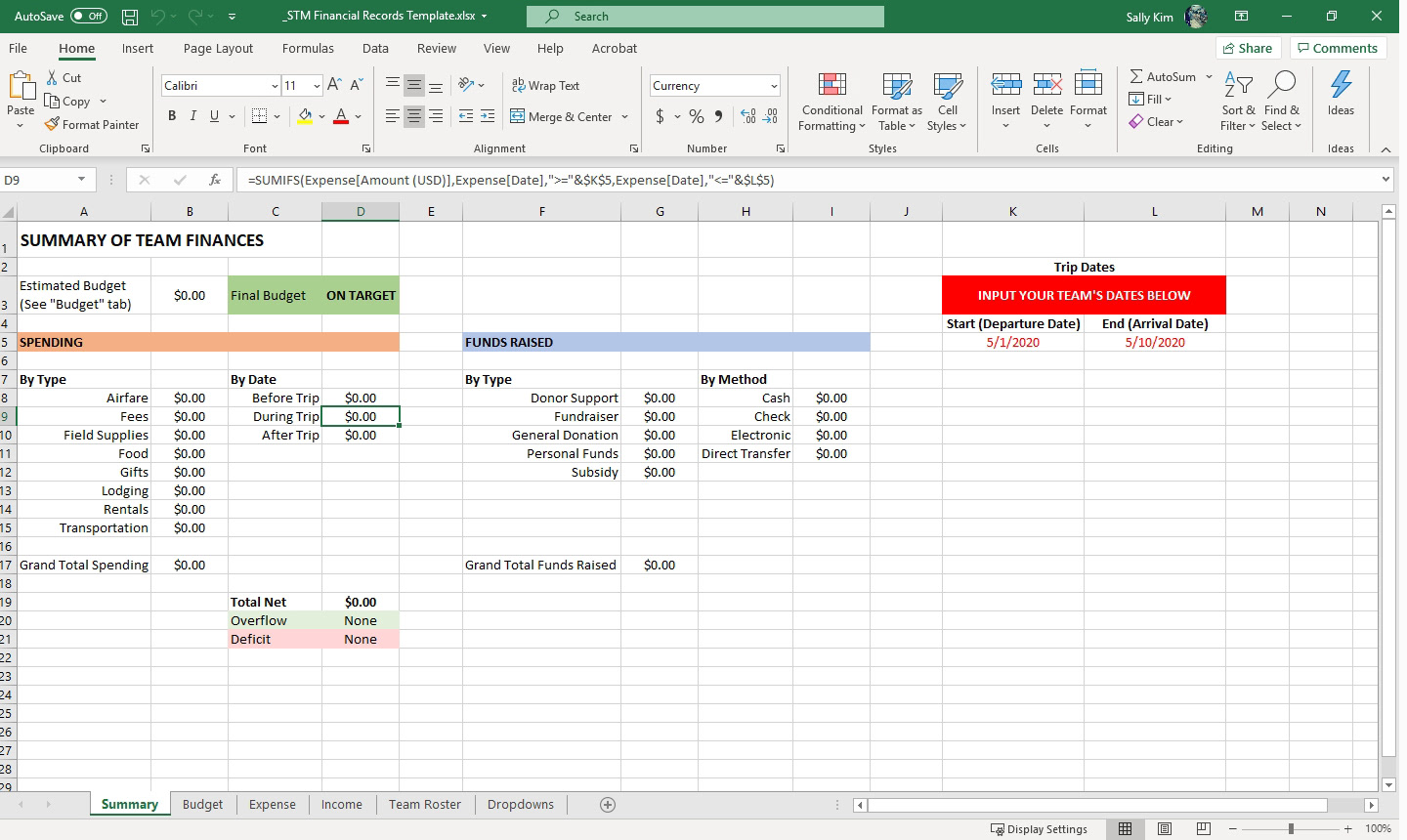
Task: Click the Save icon in title bar
Action: click(130, 17)
